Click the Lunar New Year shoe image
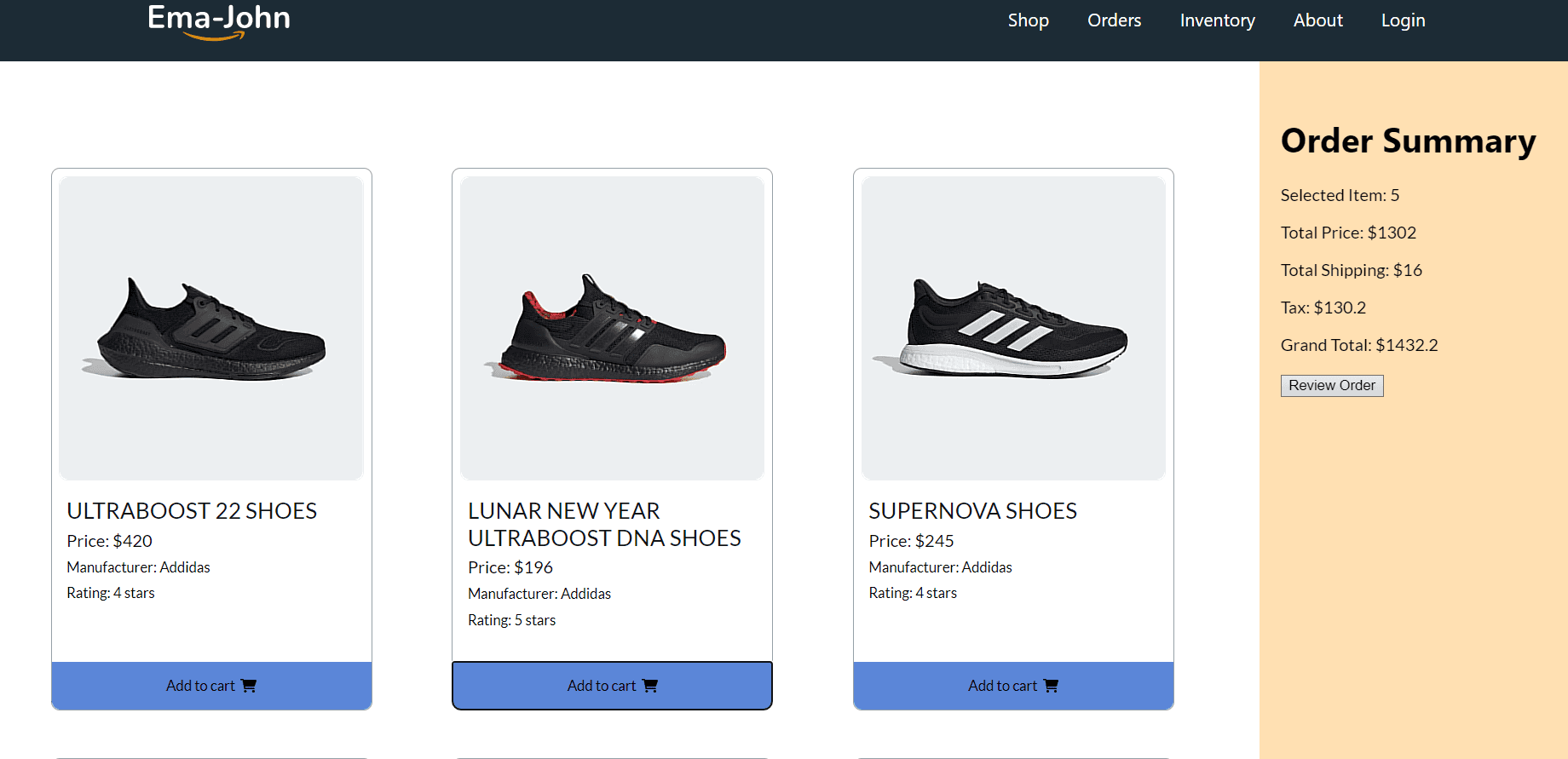The image size is (1568, 759). (x=612, y=328)
